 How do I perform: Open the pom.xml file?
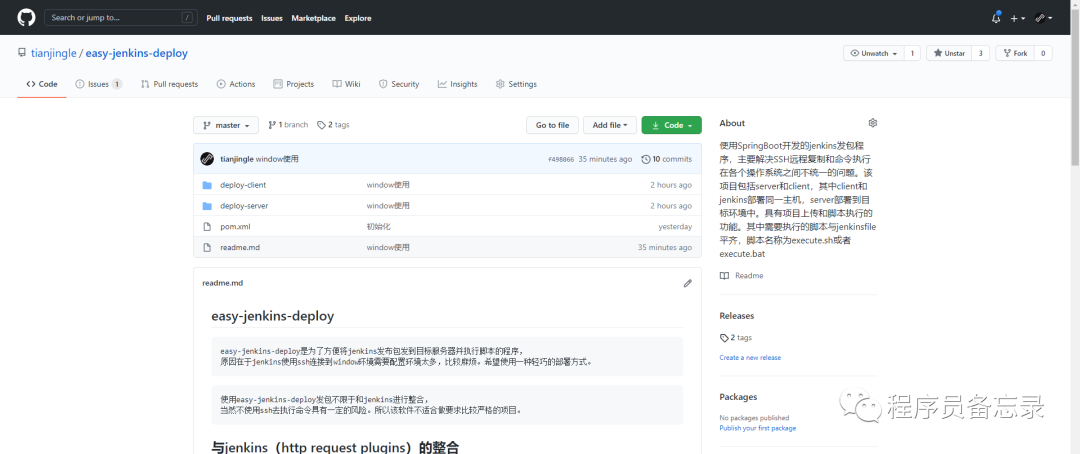pos(236,227)
